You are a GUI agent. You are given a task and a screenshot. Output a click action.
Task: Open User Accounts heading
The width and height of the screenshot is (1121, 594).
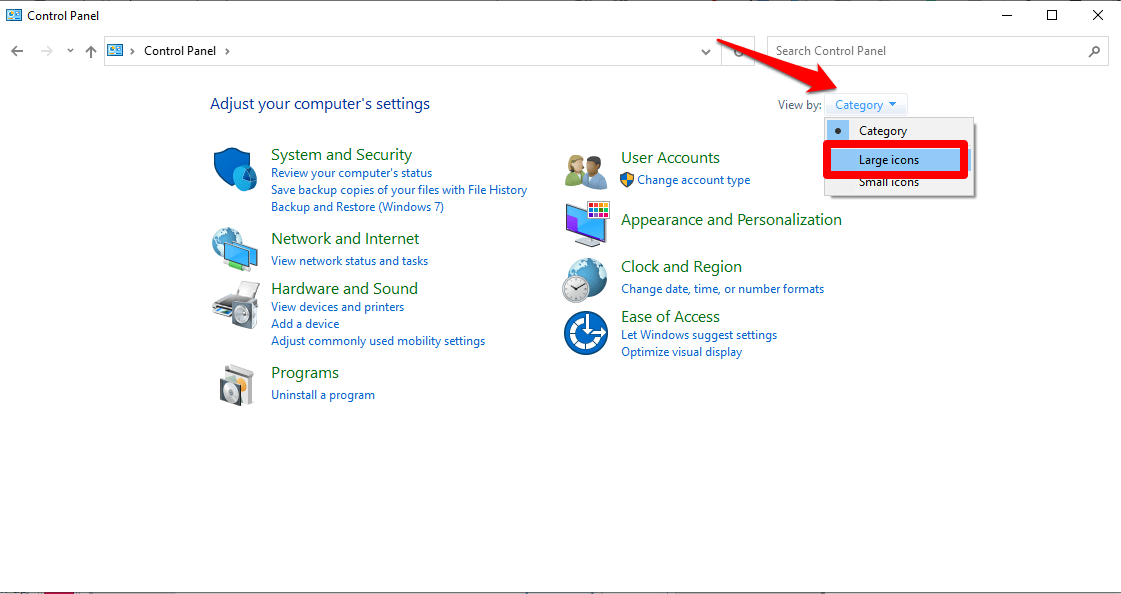pos(669,157)
